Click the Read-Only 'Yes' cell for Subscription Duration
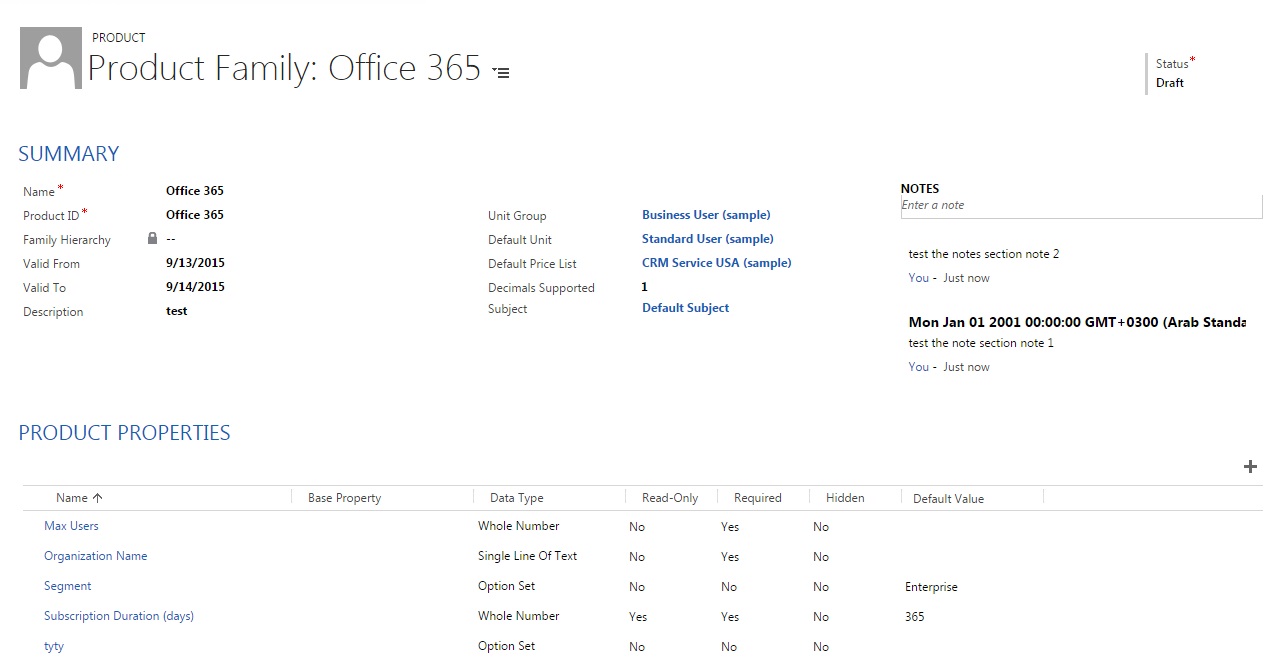Image resolution: width=1271 pixels, height=670 pixels. [638, 617]
